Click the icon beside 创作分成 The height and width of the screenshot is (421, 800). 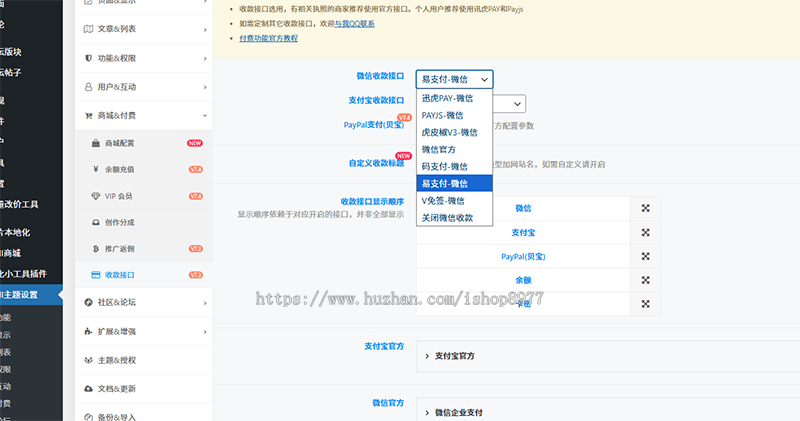[95, 222]
